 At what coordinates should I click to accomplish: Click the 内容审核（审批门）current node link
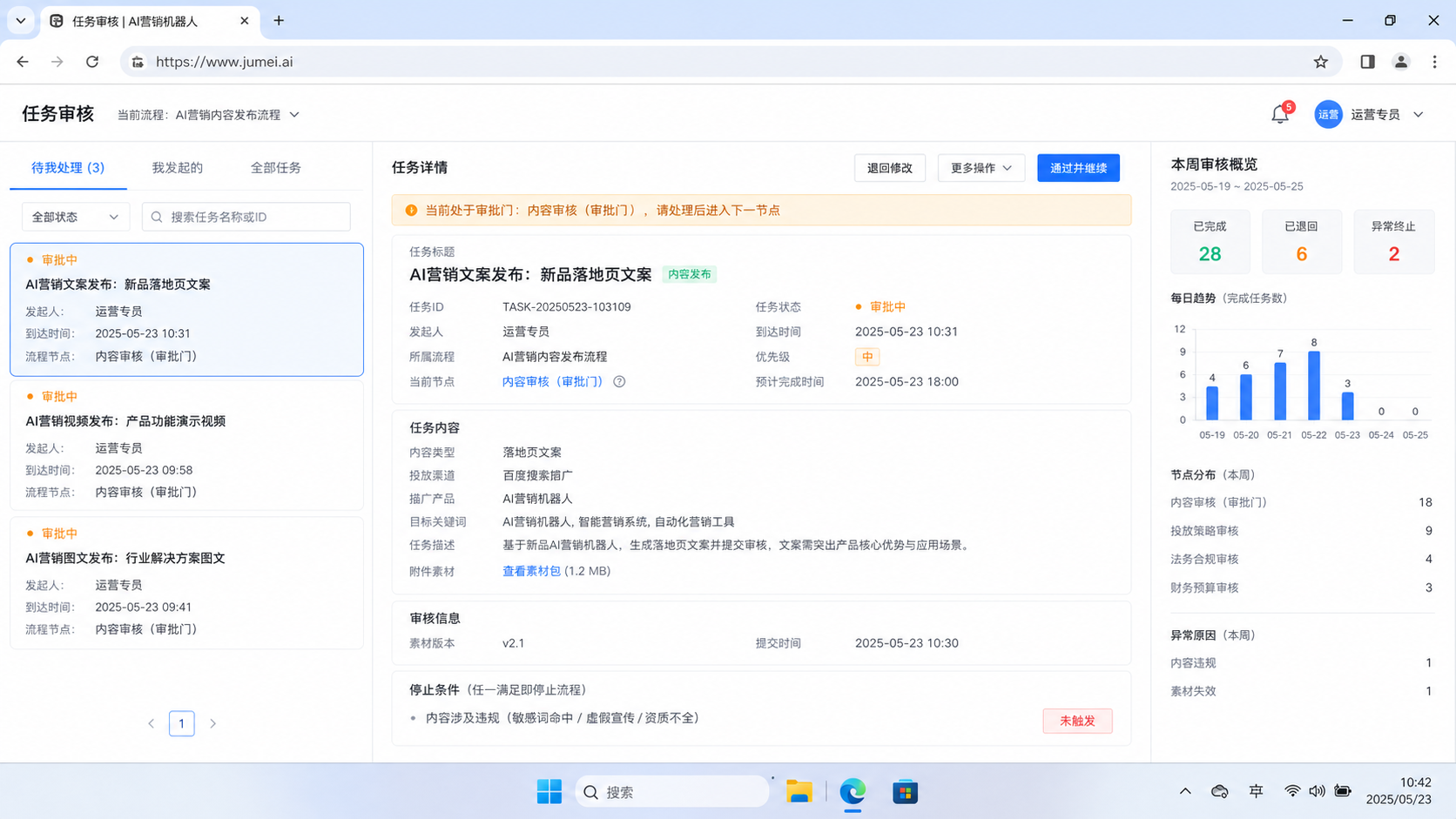(553, 381)
